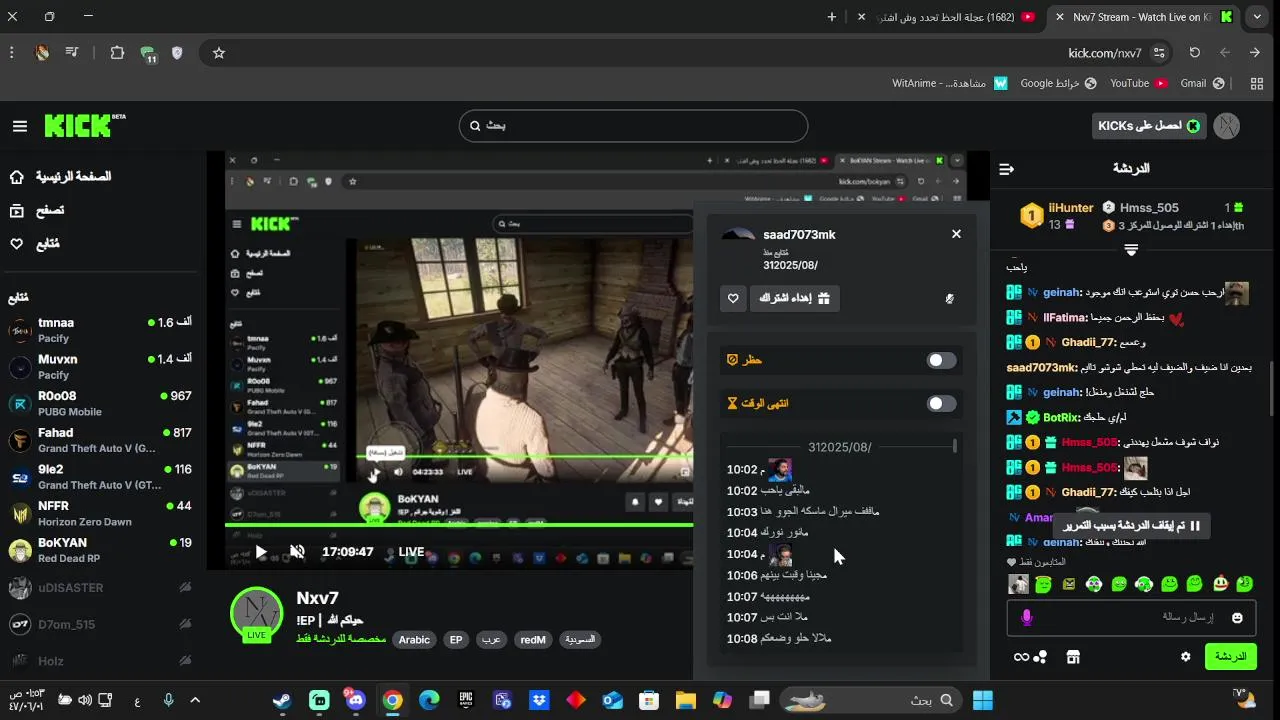Open tmnaa channel in sidebar
1280x720 pixels.
100,330
